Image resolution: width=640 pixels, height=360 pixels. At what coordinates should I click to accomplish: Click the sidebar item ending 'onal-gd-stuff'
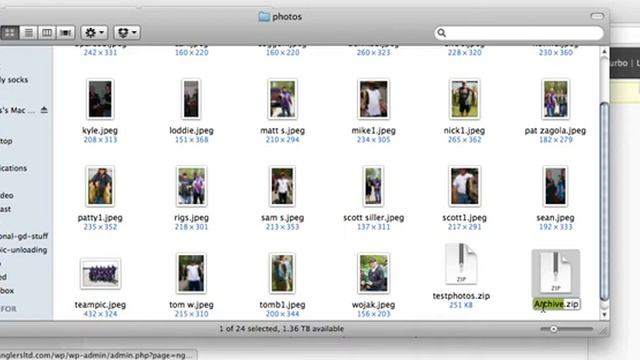coord(24,236)
